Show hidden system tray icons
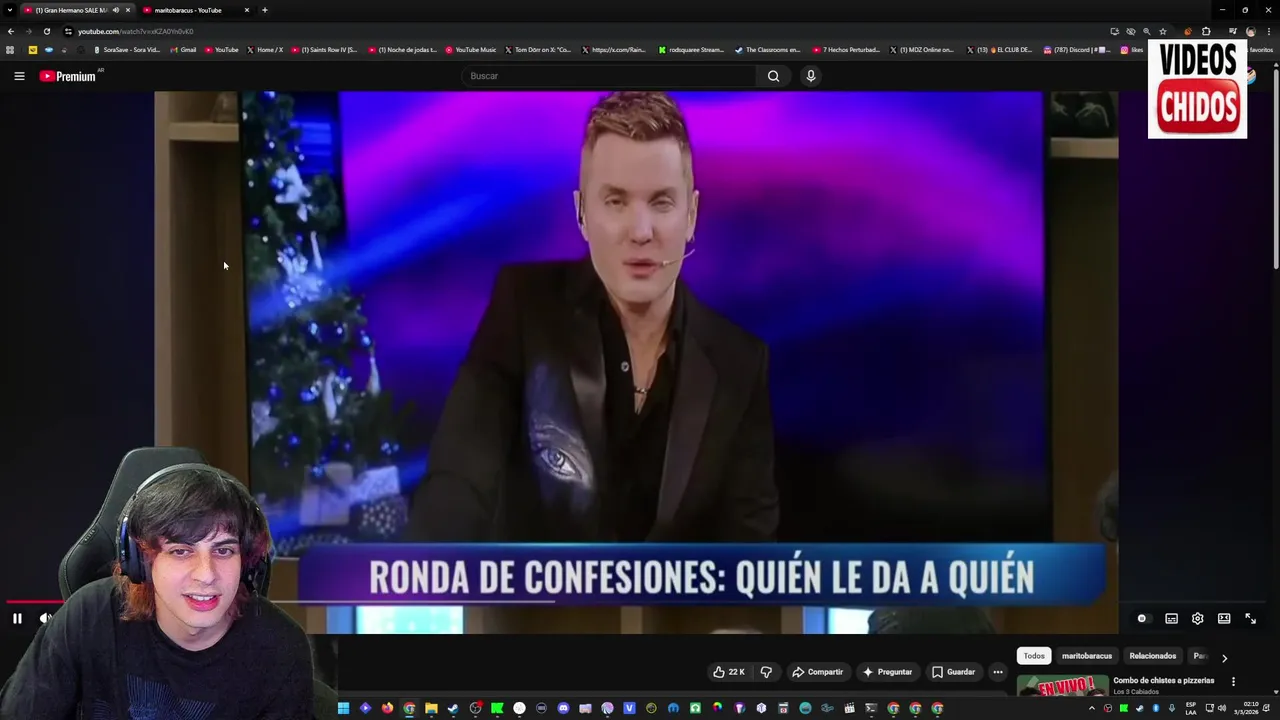The image size is (1280, 720). (1092, 708)
